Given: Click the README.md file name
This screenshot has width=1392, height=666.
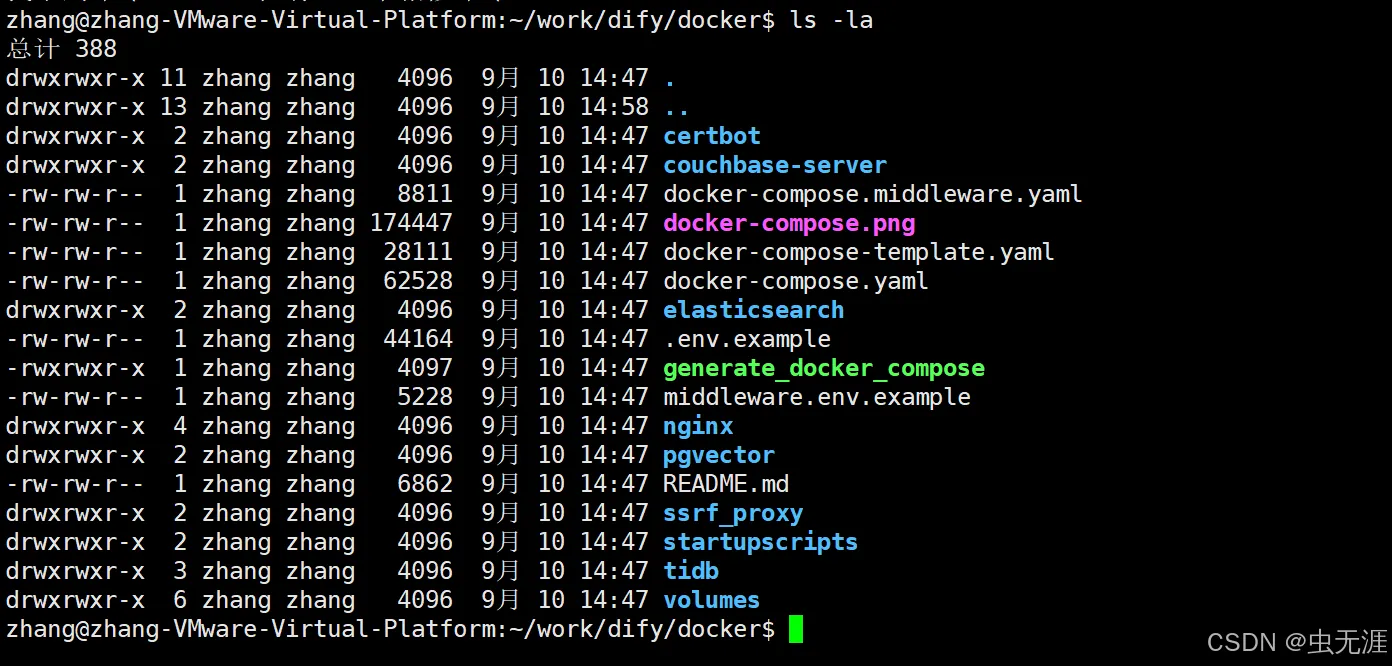Looking at the screenshot, I should tap(726, 484).
